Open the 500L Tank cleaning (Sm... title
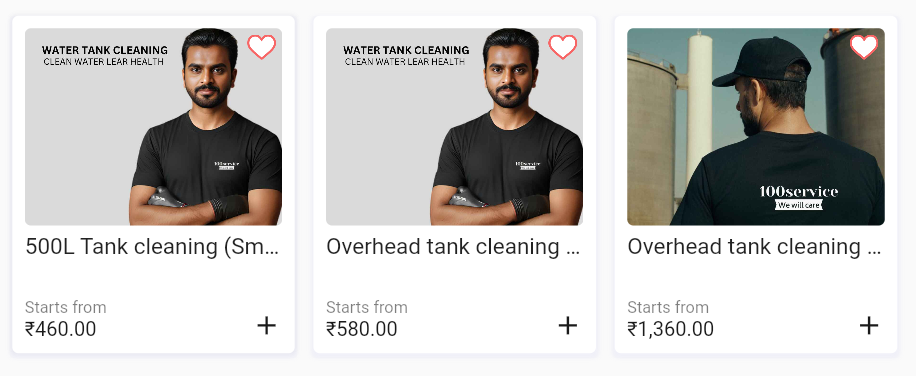916x376 pixels. [152, 247]
